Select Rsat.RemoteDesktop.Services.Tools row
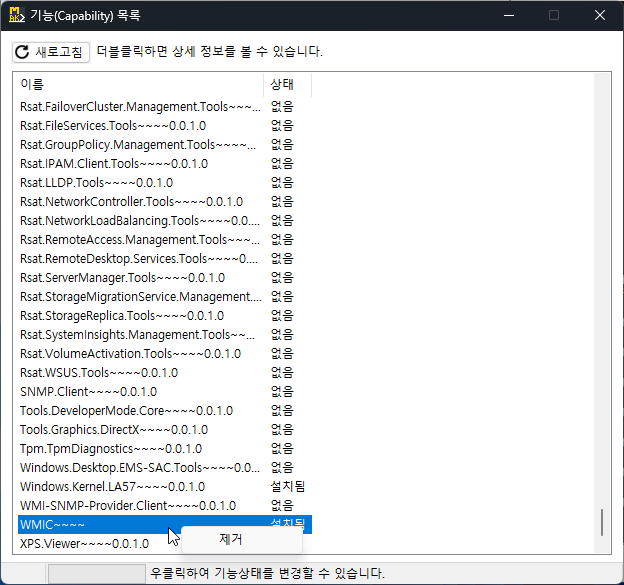 165,259
